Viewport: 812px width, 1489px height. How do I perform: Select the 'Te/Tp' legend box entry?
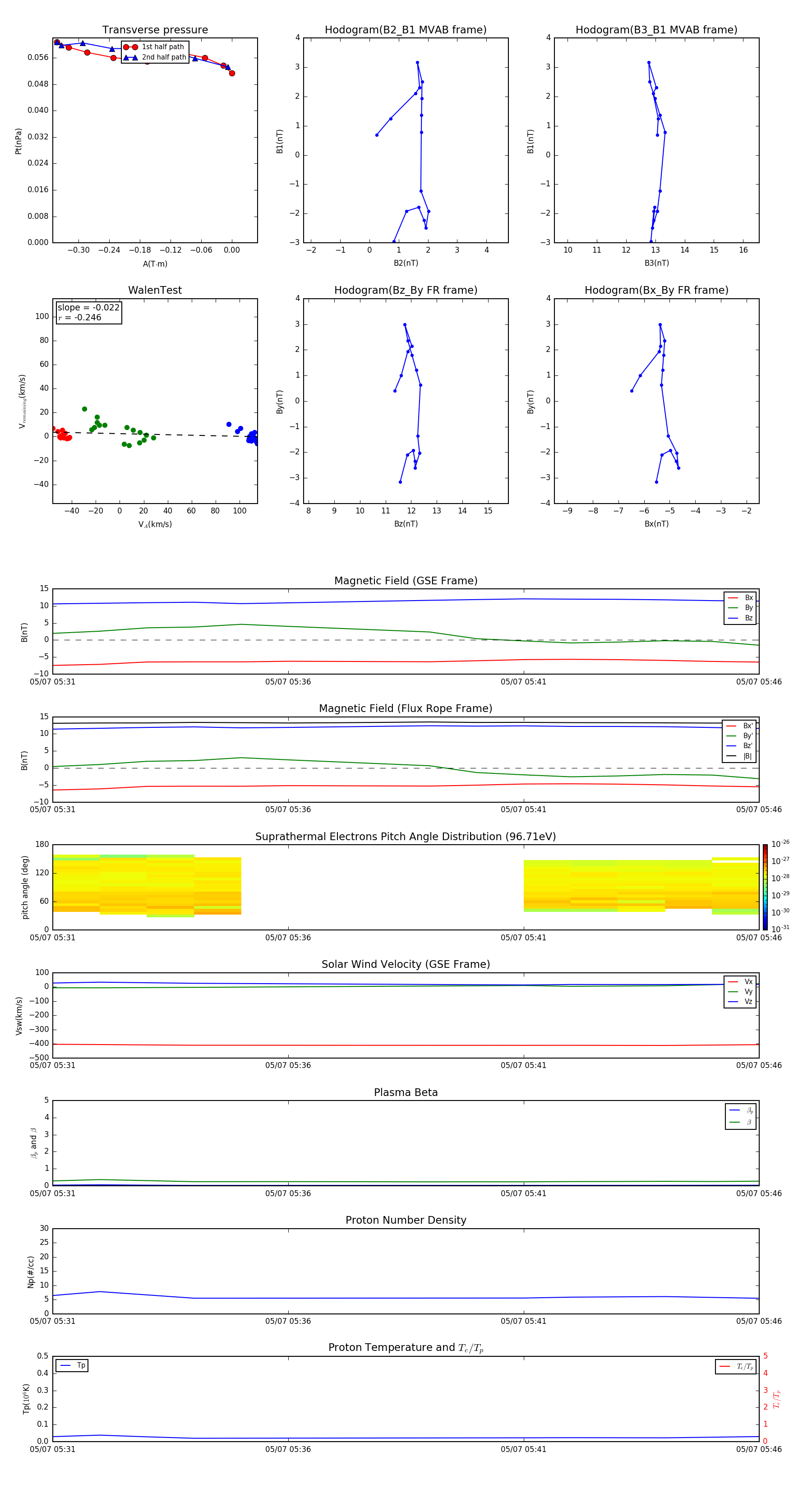[736, 1367]
